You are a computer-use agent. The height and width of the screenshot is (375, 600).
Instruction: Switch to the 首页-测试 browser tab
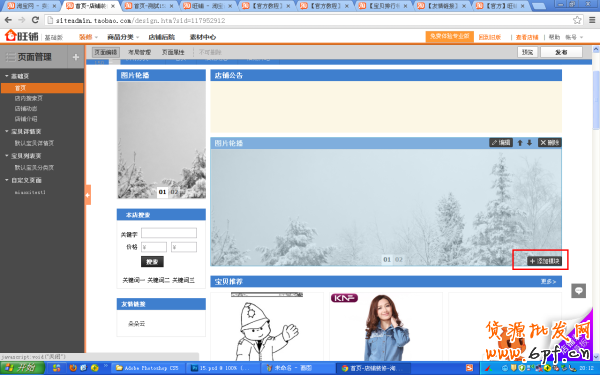click(x=149, y=6)
